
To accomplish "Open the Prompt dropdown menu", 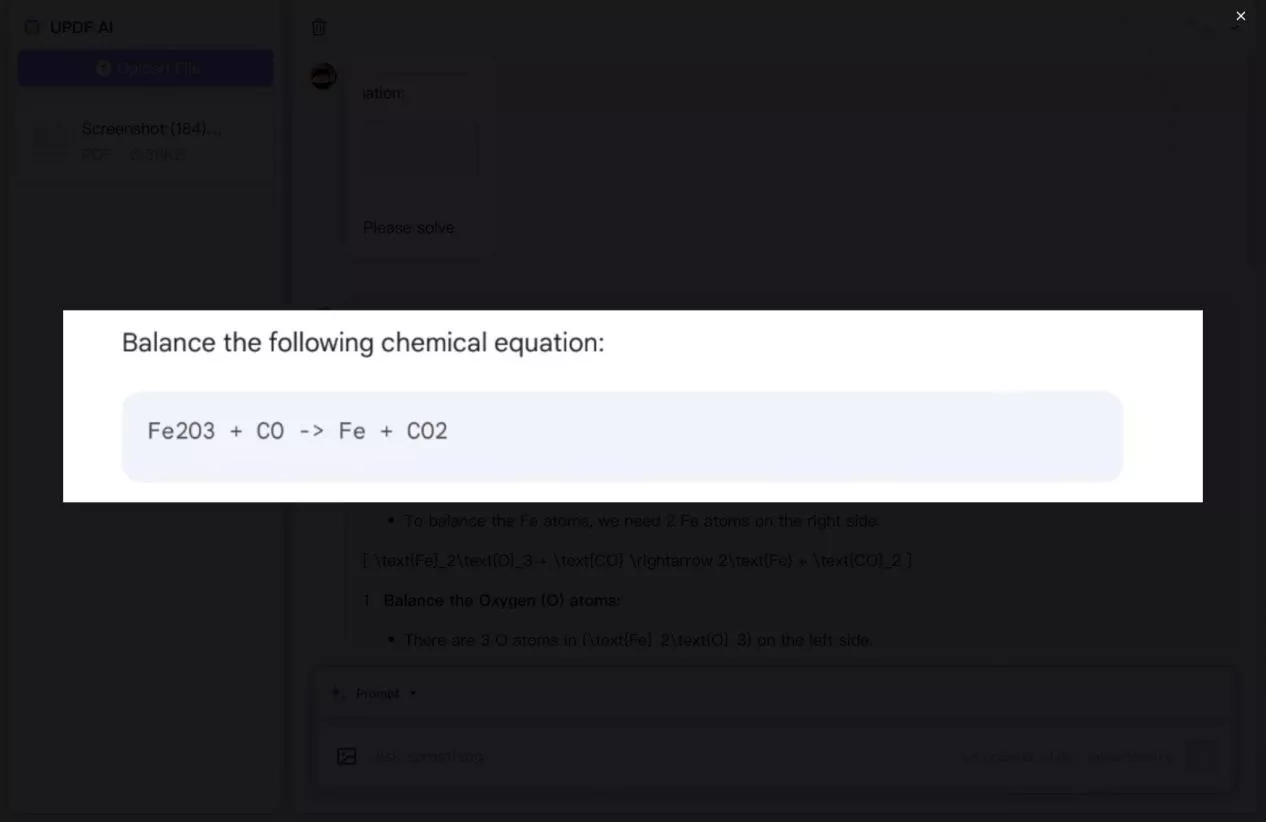I will point(412,692).
